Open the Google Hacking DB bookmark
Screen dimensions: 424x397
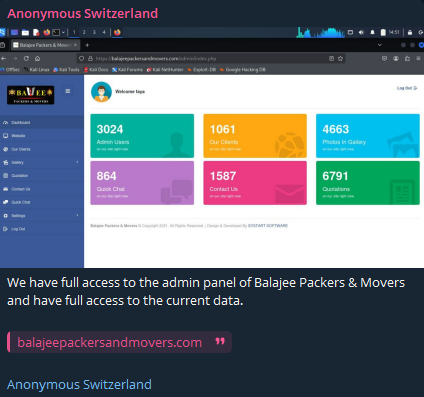click(x=243, y=70)
